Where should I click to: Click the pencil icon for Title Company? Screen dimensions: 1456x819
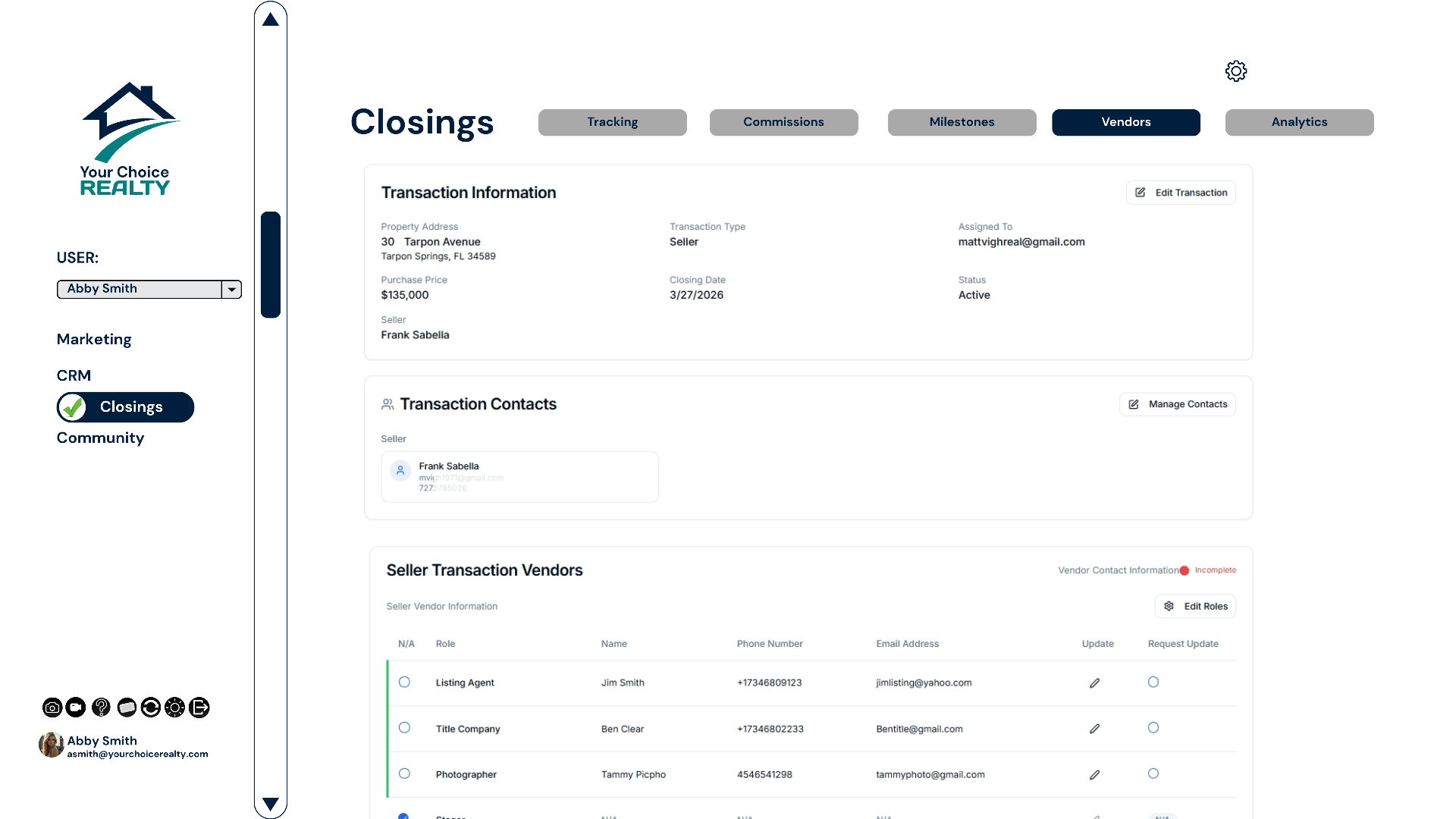click(1094, 729)
